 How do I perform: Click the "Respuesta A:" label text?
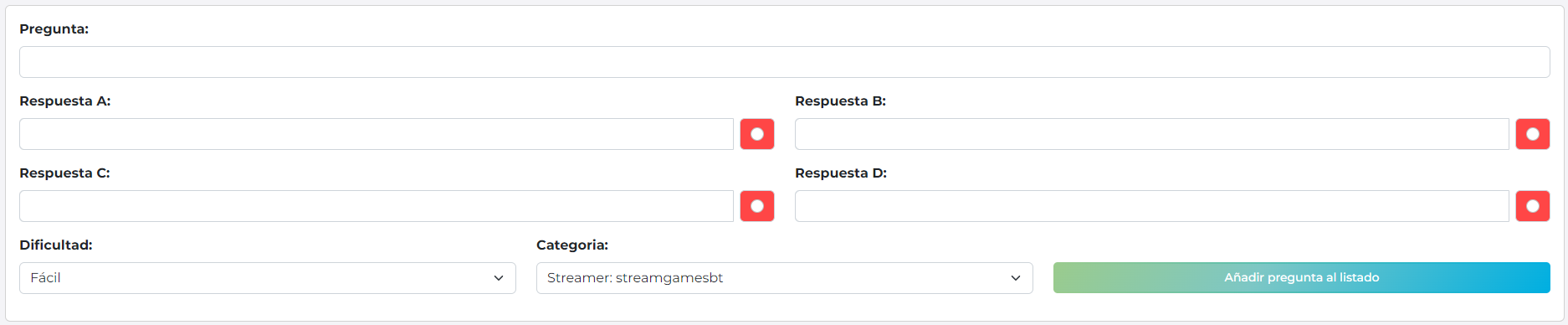[65, 101]
